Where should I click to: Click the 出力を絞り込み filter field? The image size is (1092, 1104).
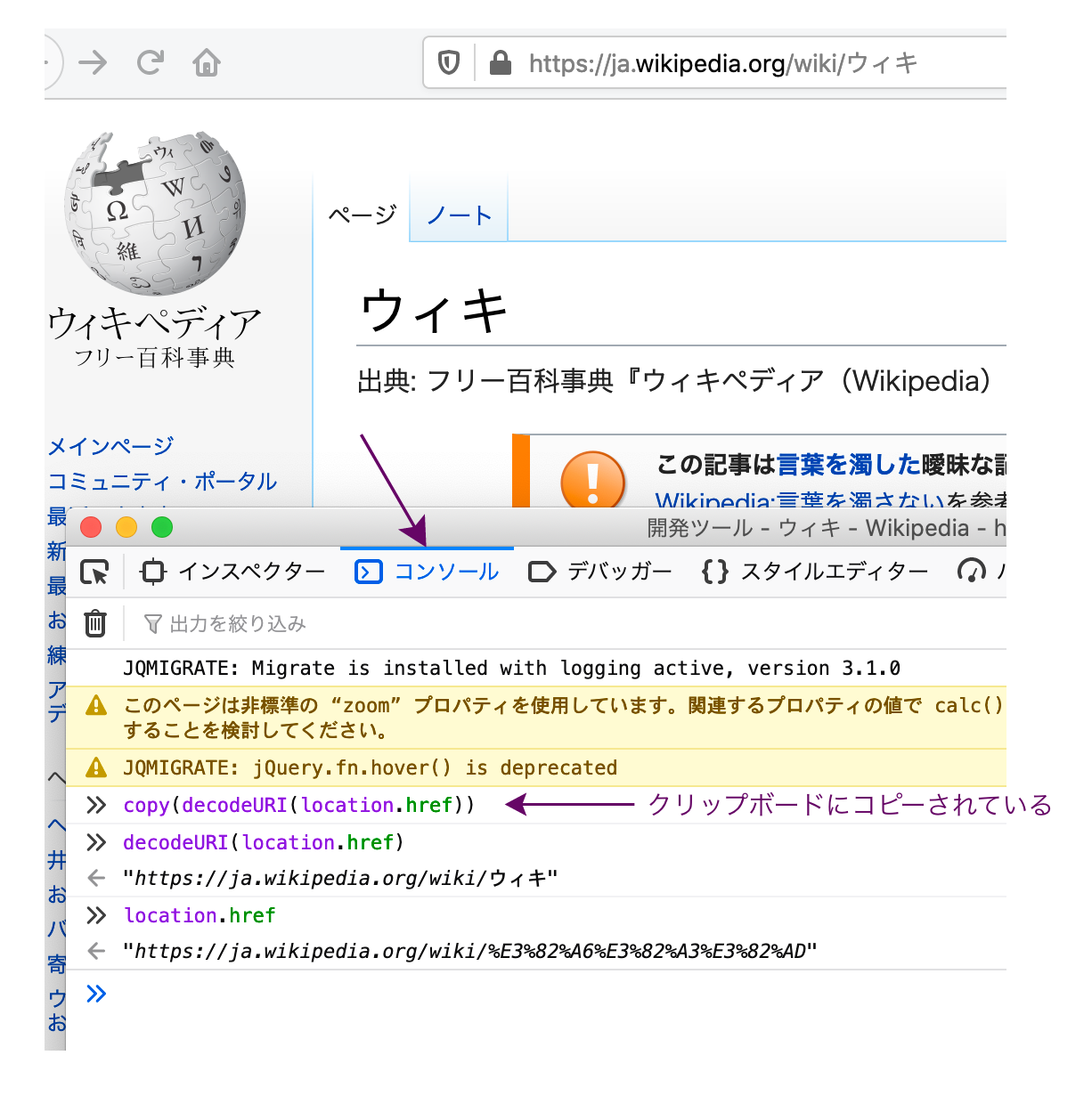(x=575, y=624)
